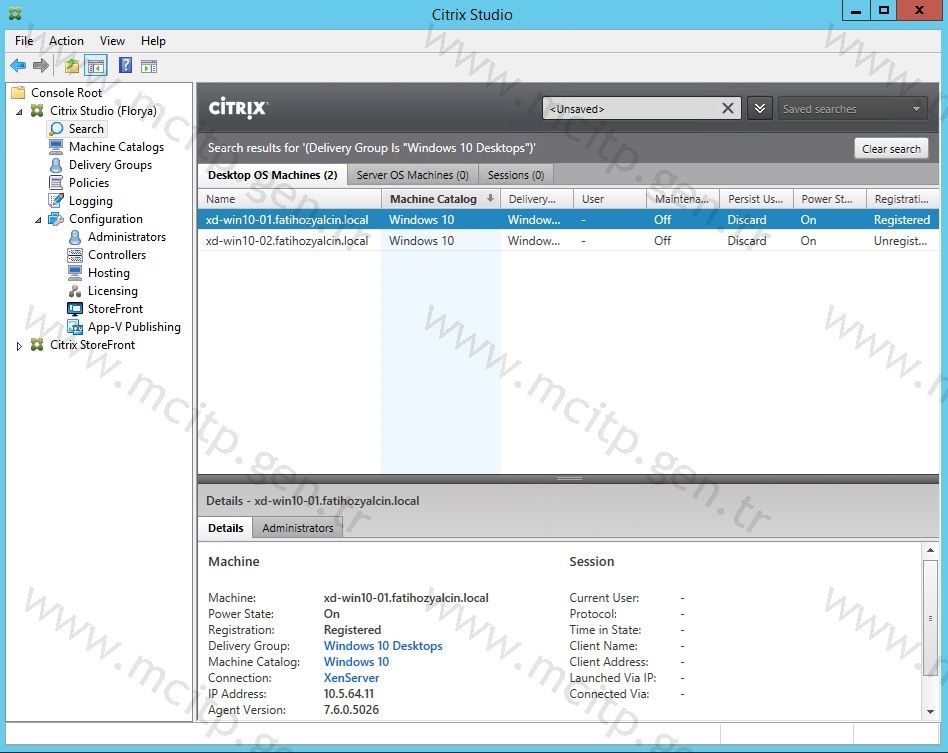Open App-V Publishing node
Viewport: 948px width, 753px height.
pos(134,327)
